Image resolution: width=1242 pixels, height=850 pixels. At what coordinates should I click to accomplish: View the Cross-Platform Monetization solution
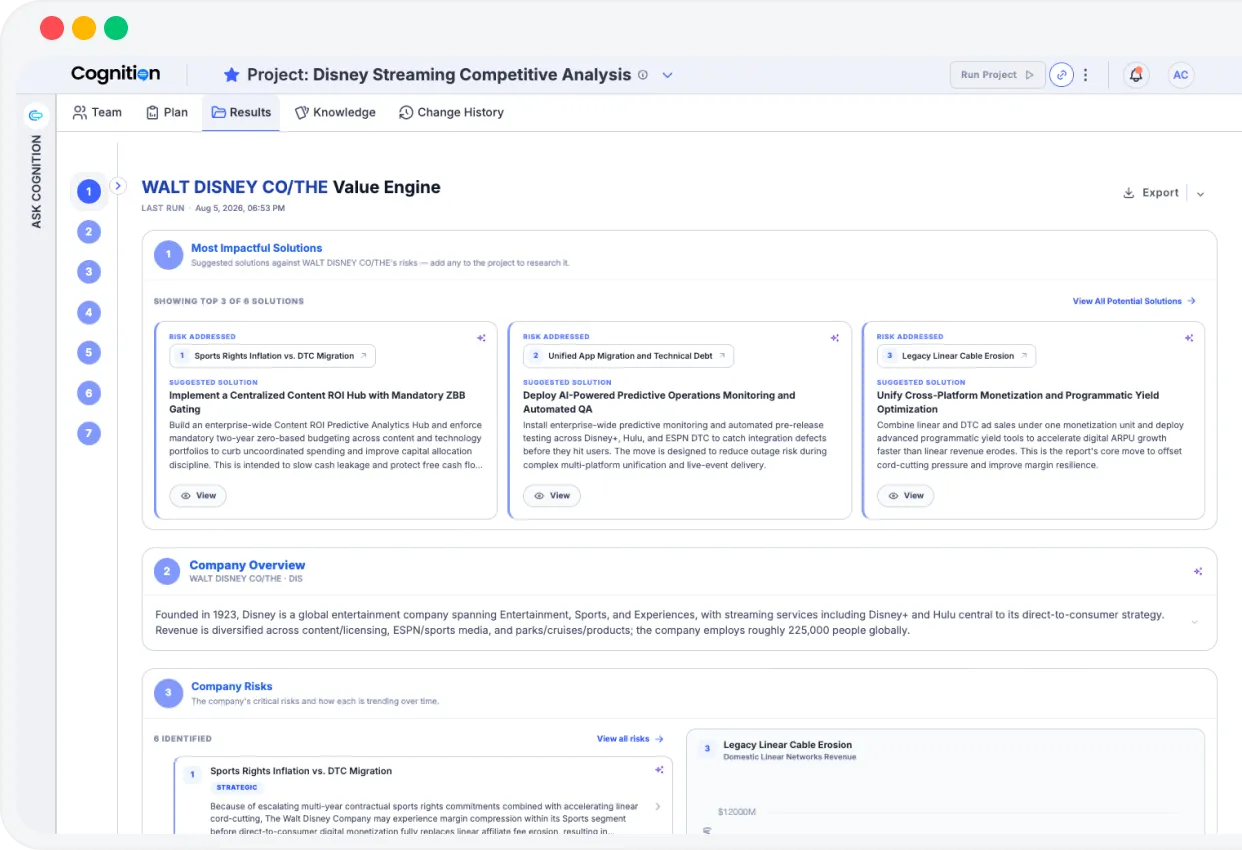click(x=906, y=496)
